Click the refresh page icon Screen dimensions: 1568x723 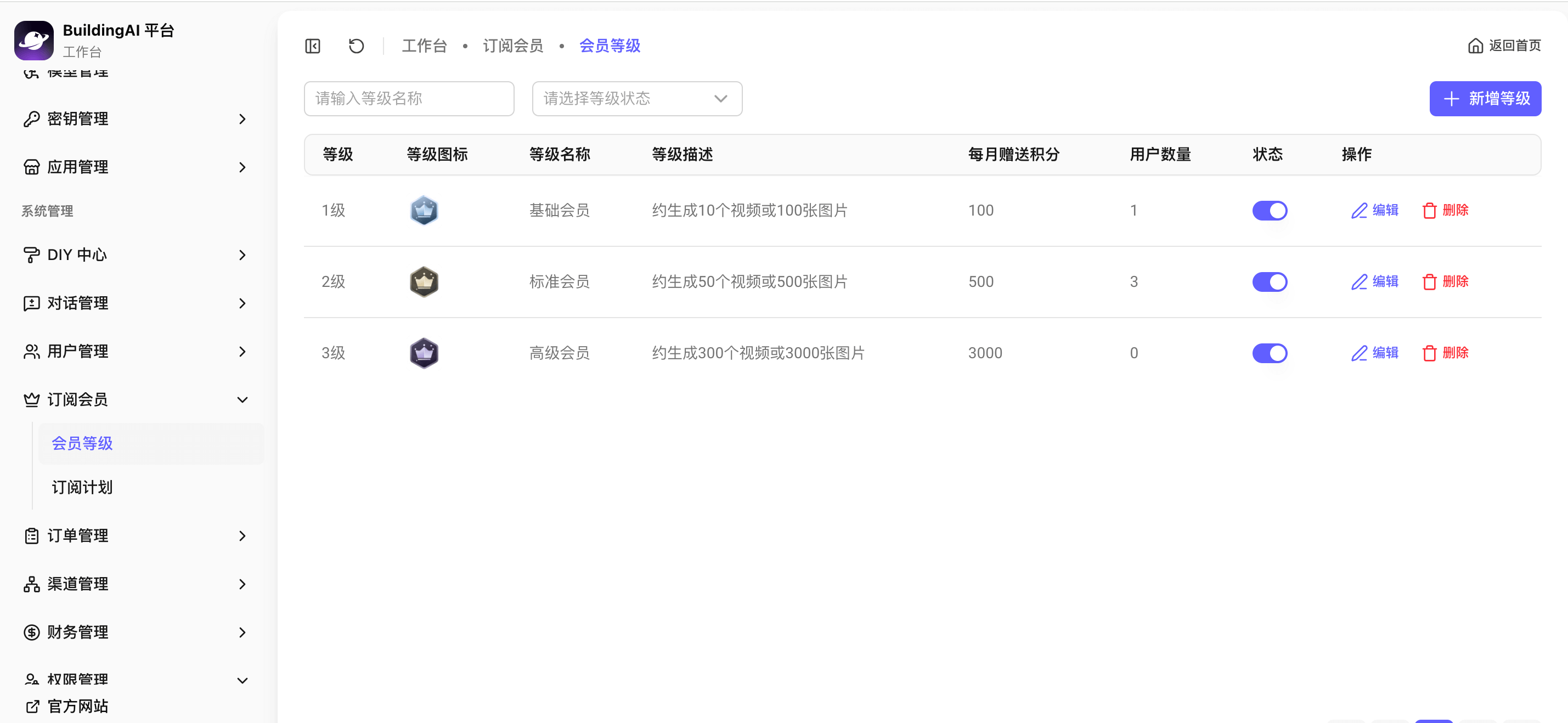pos(356,46)
